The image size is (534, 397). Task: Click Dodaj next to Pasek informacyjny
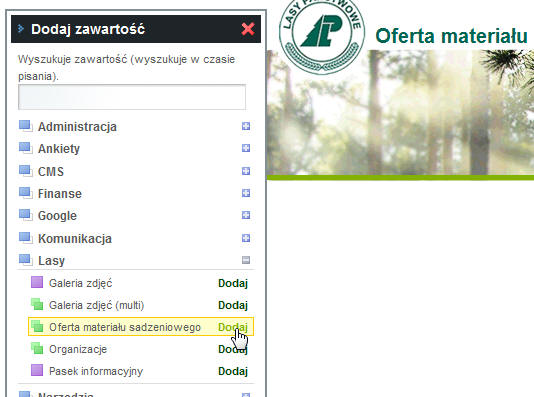233,371
